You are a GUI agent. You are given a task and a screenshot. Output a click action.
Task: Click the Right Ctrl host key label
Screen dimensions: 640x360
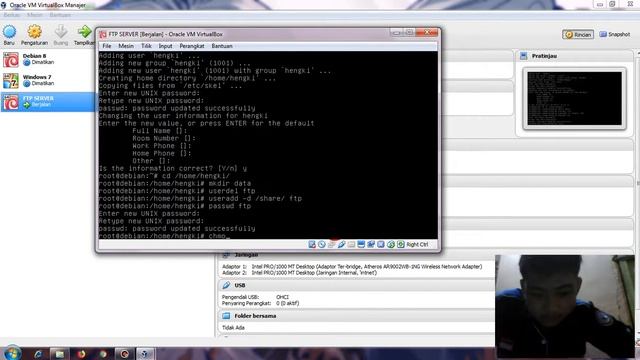[x=417, y=244]
